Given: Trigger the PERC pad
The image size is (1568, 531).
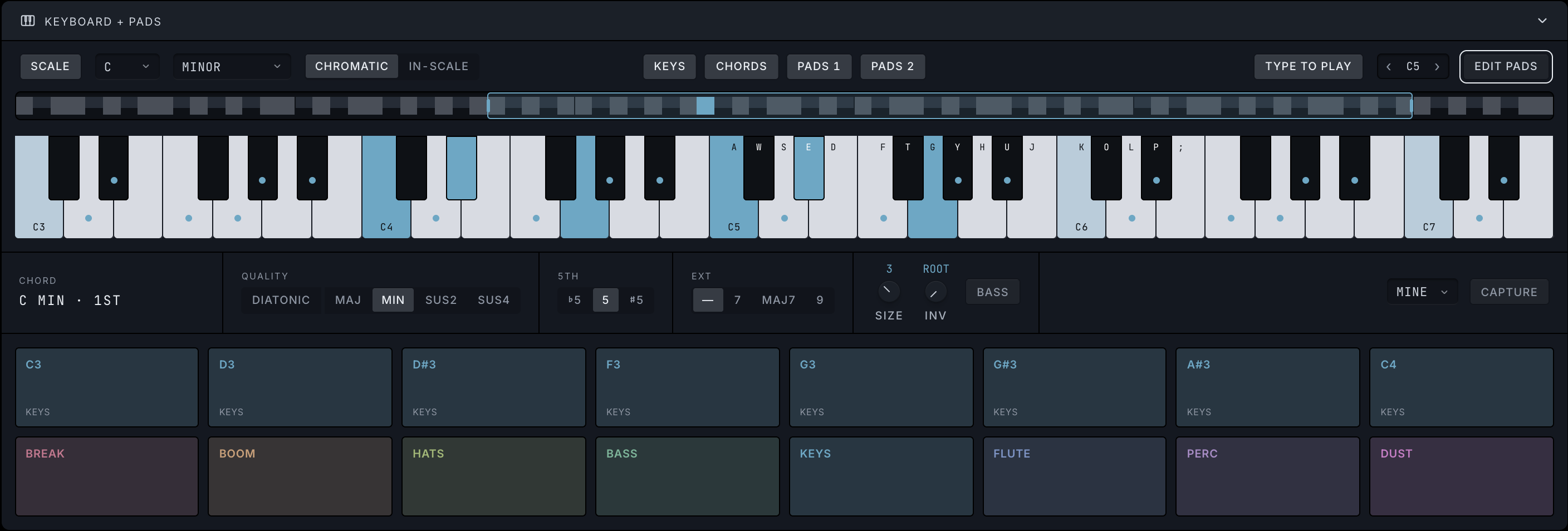Looking at the screenshot, I should coord(1267,476).
